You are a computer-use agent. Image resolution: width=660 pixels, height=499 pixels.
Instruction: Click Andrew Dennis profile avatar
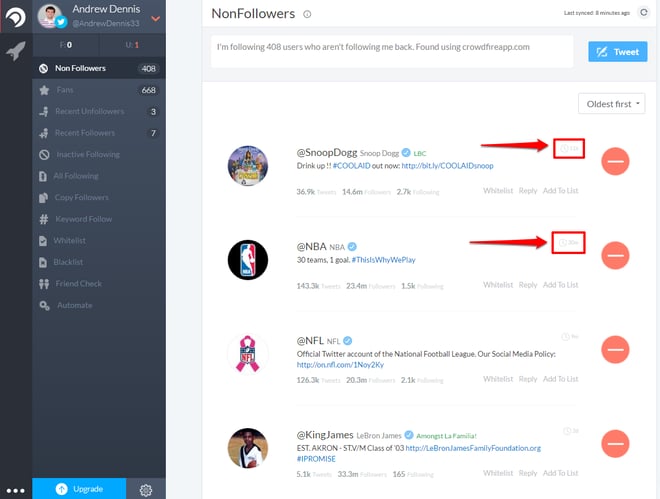pyautogui.click(x=50, y=16)
